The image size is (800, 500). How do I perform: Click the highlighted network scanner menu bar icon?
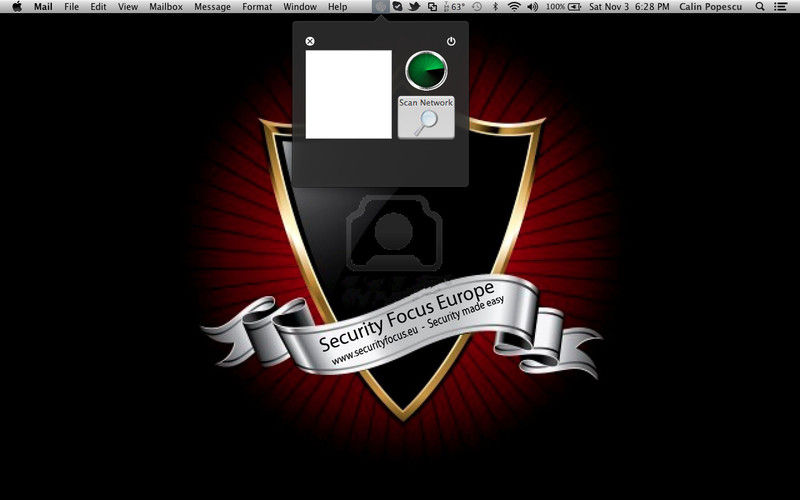(x=380, y=7)
